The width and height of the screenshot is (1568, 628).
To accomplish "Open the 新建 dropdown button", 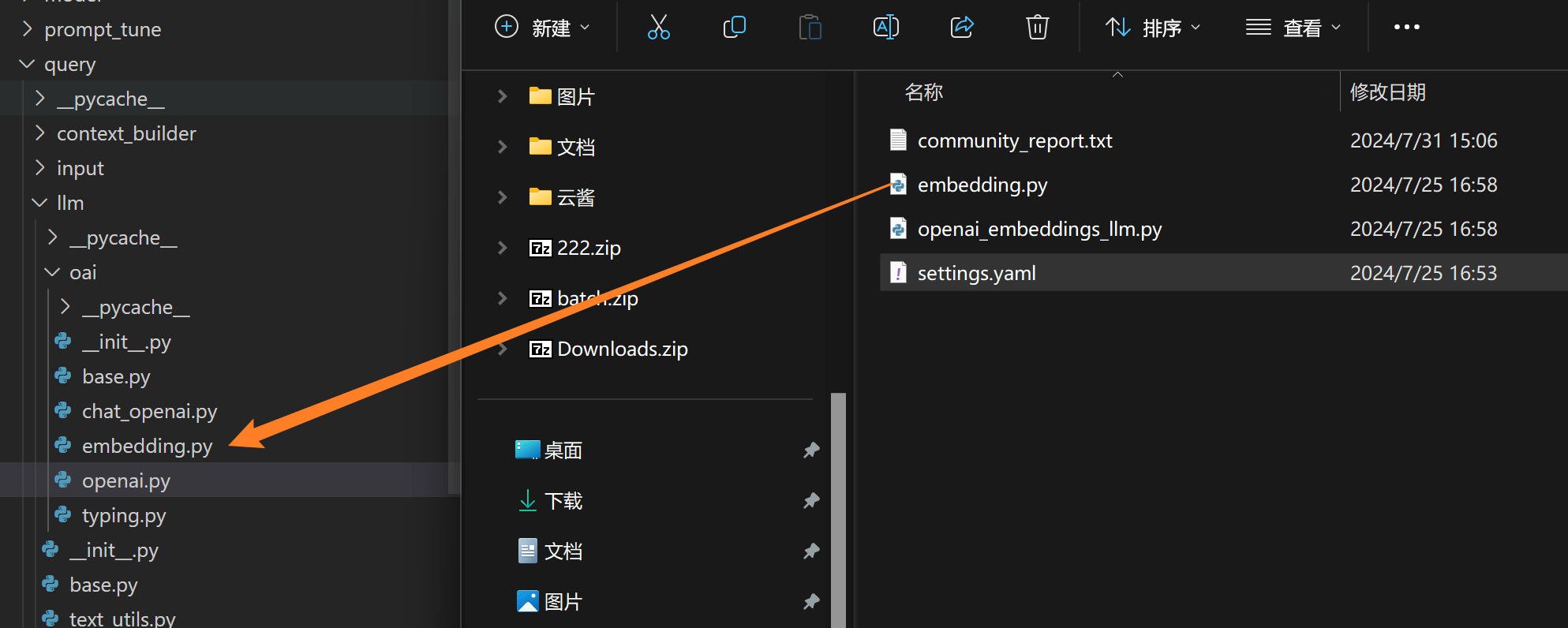I will (x=542, y=28).
